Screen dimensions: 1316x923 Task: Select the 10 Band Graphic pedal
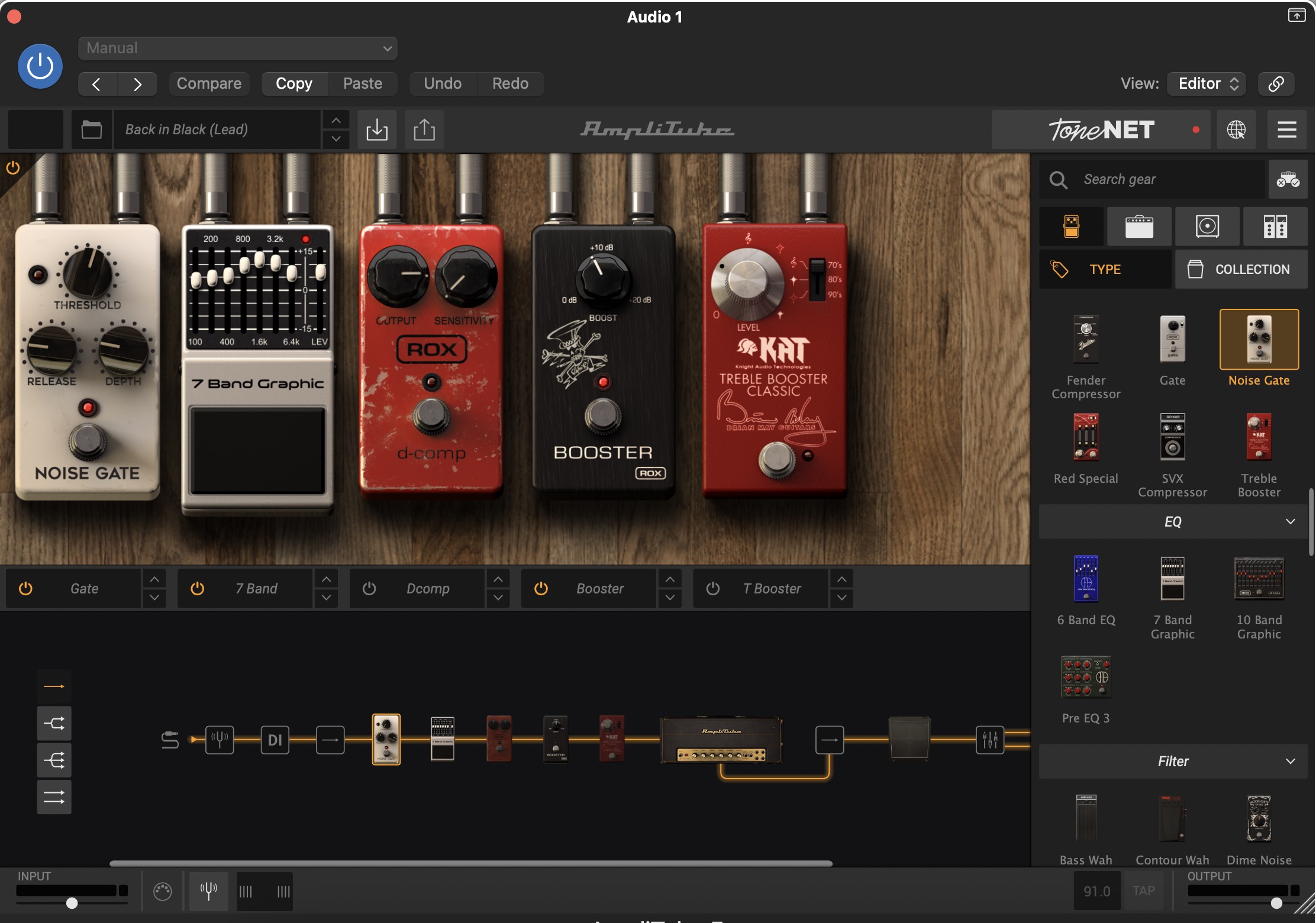1259,579
